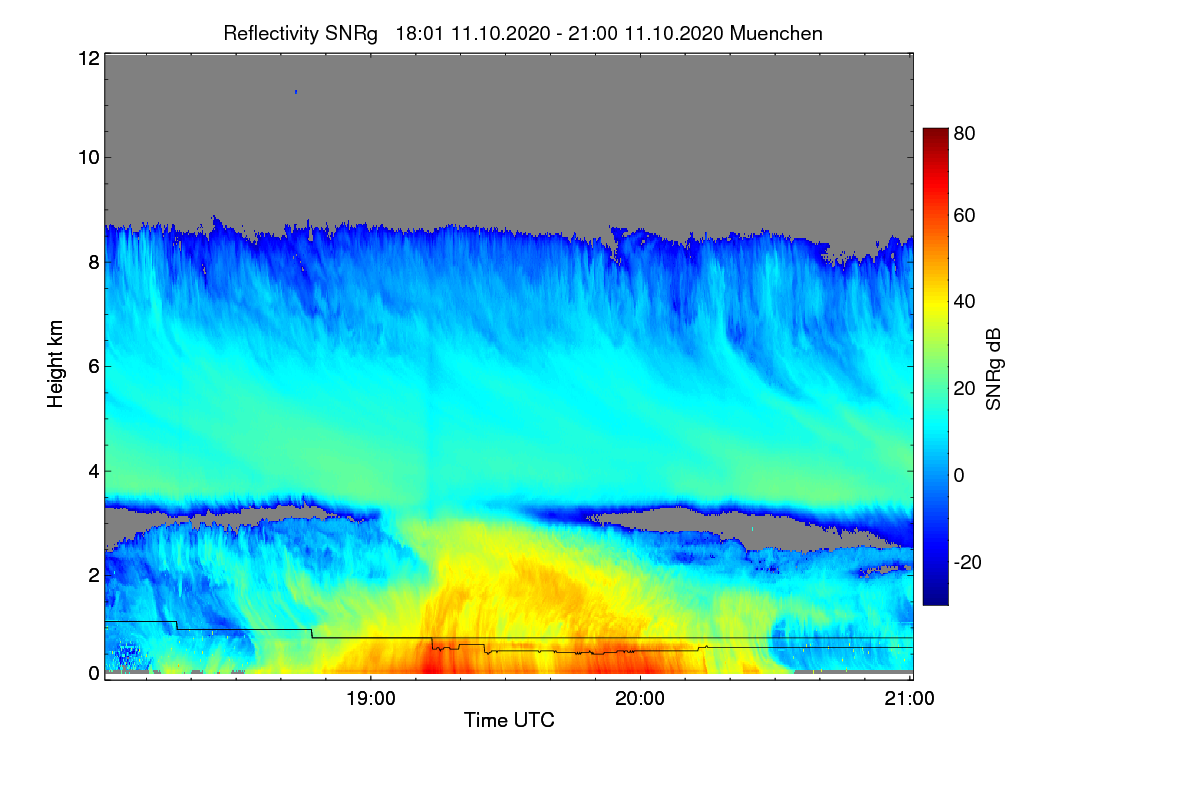Click the height tick label "10"
The height and width of the screenshot is (800, 1200).
pos(88,157)
